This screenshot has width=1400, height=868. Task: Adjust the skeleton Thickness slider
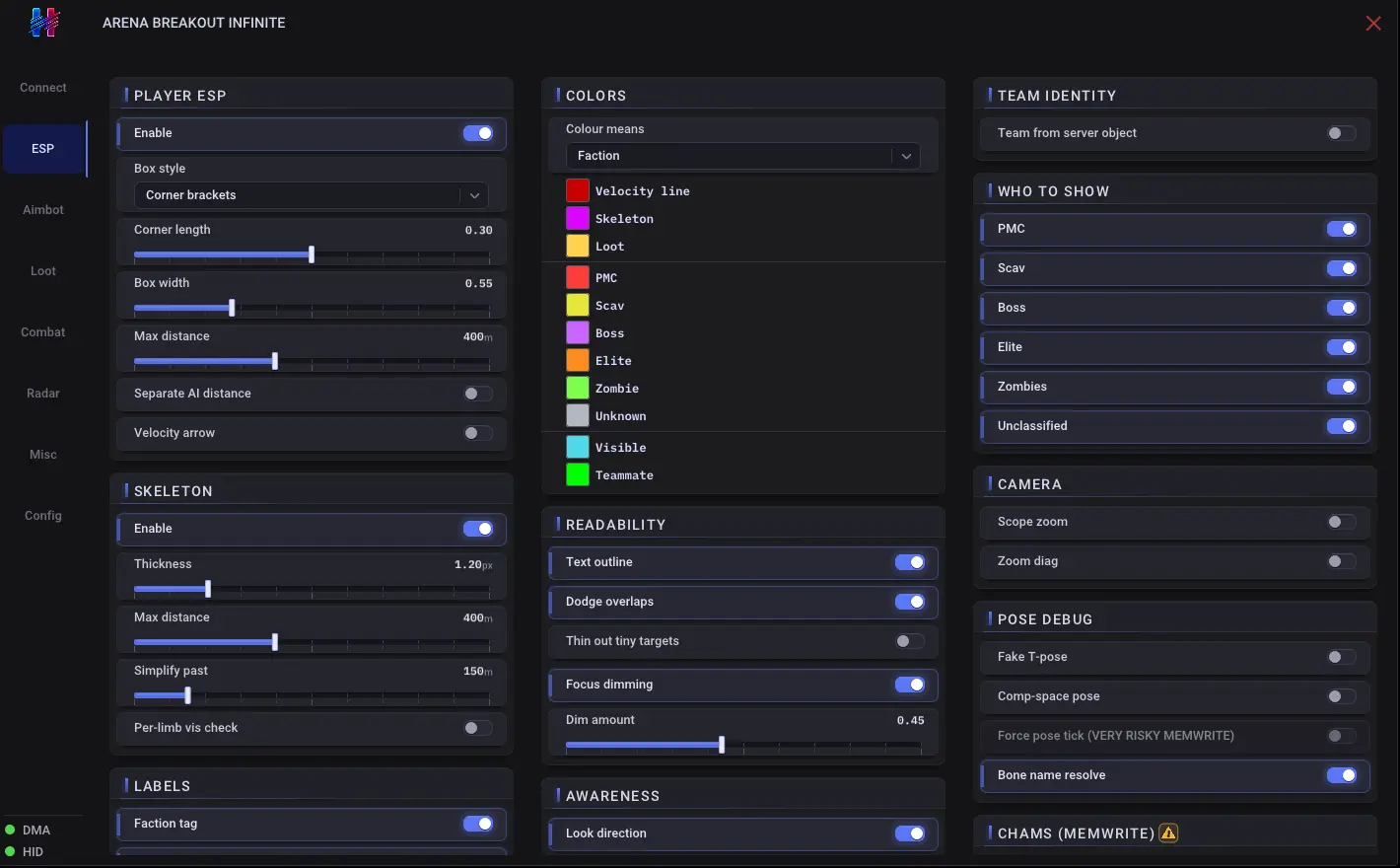(x=312, y=590)
